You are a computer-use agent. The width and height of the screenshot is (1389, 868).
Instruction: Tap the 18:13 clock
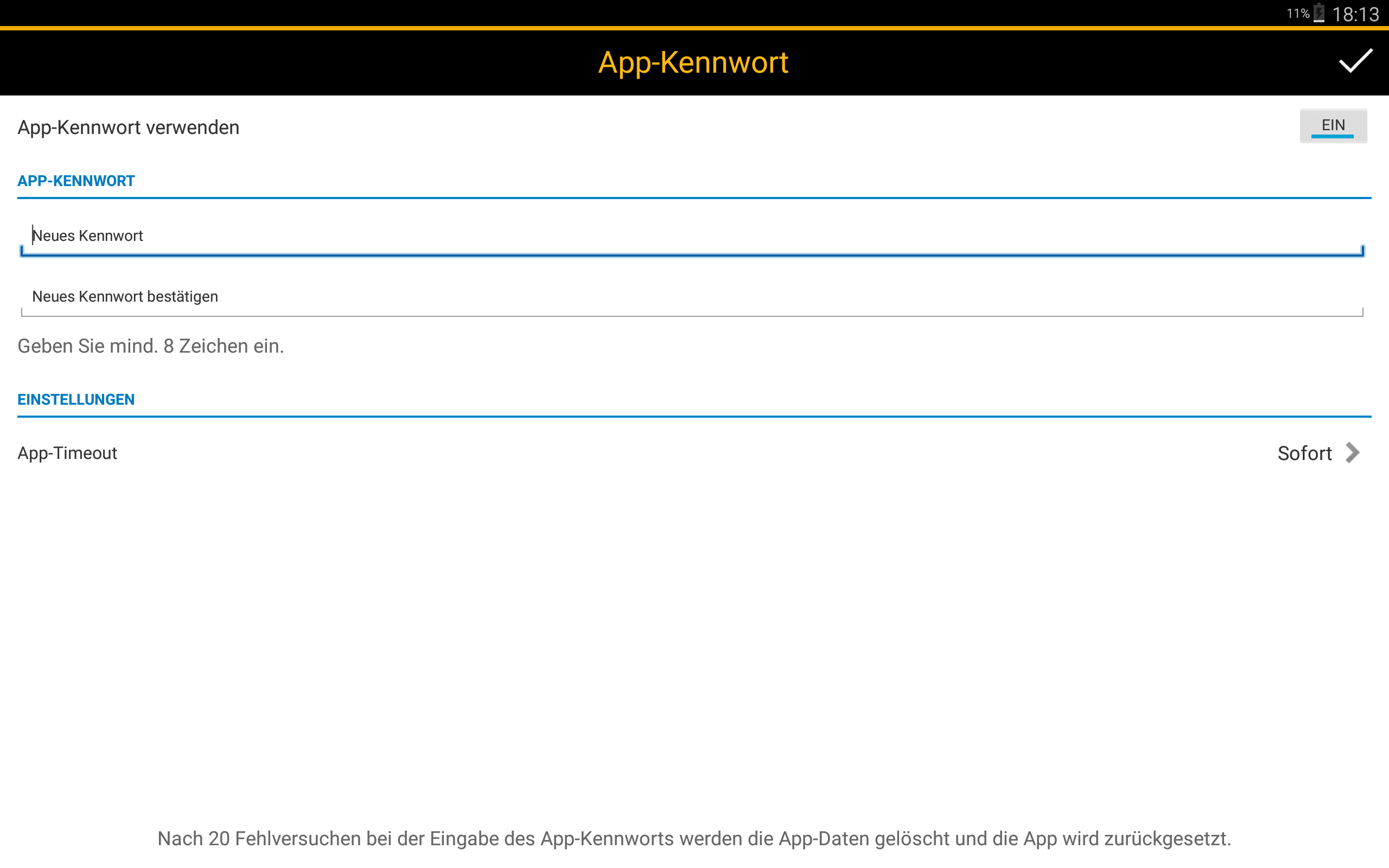(x=1355, y=14)
